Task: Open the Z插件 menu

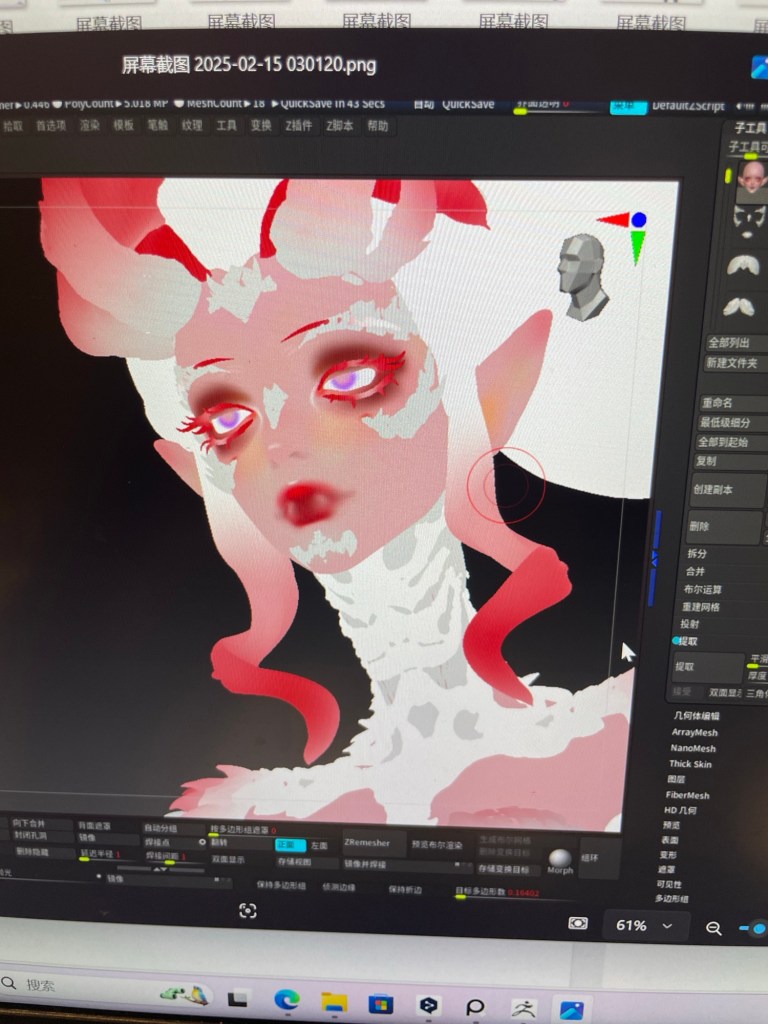Action: pyautogui.click(x=298, y=125)
